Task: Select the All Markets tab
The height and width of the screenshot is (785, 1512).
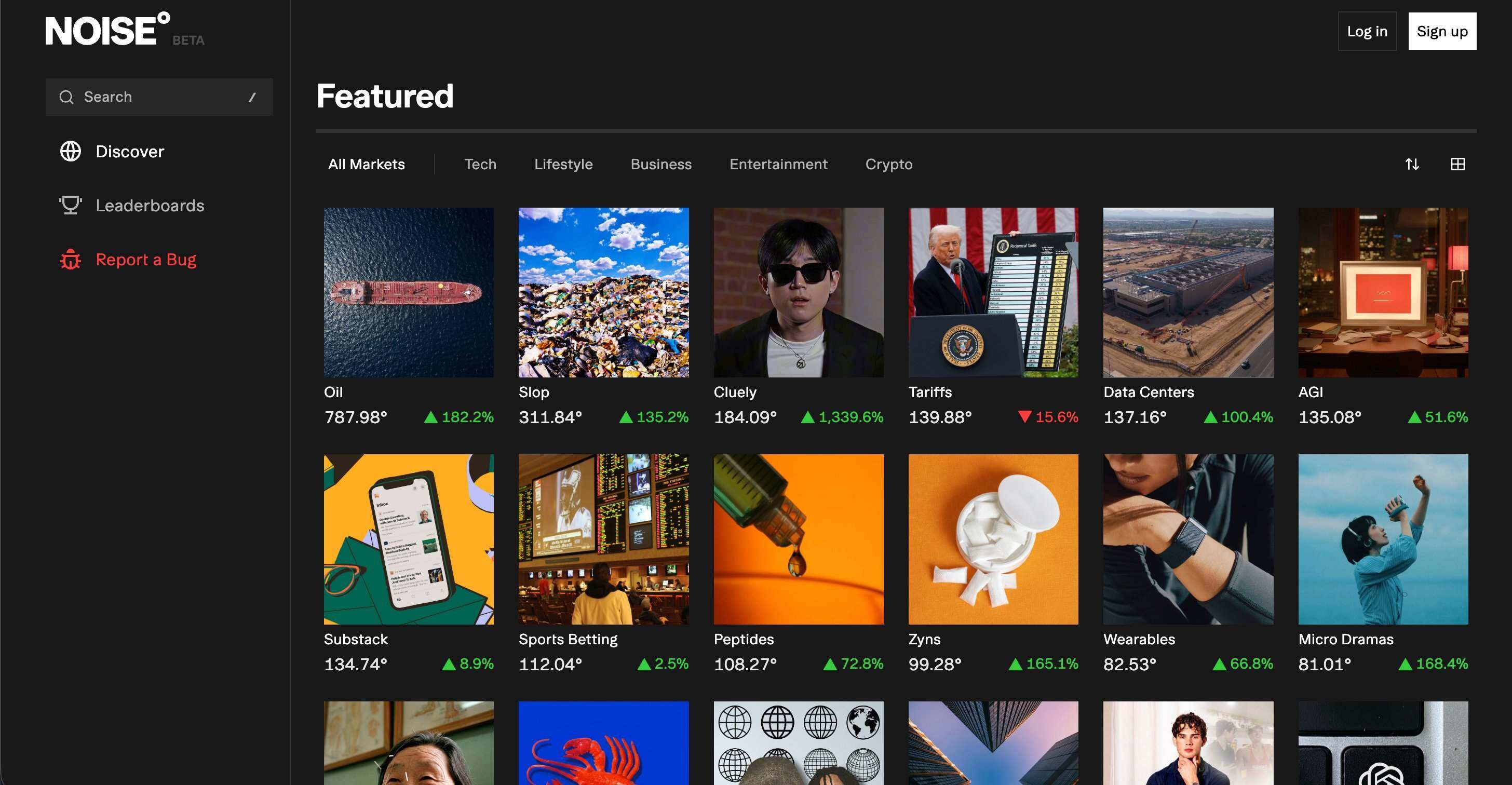Action: tap(366, 164)
